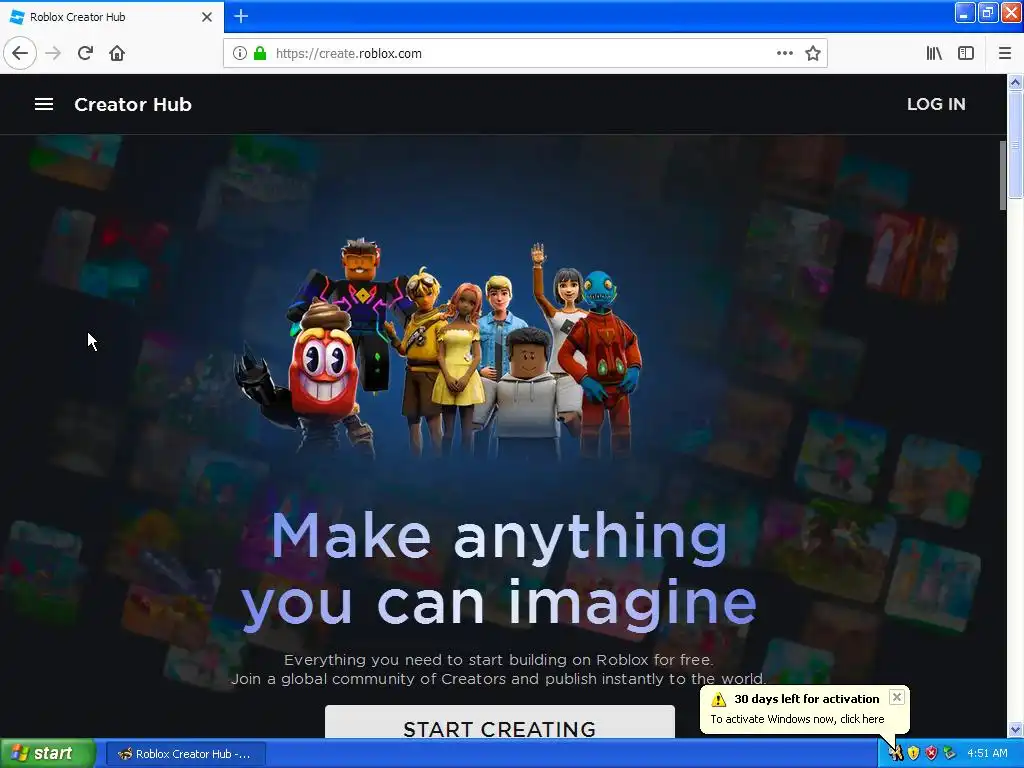Click the Roblox favicon on the tab
The width and height of the screenshot is (1024, 768).
click(x=17, y=17)
